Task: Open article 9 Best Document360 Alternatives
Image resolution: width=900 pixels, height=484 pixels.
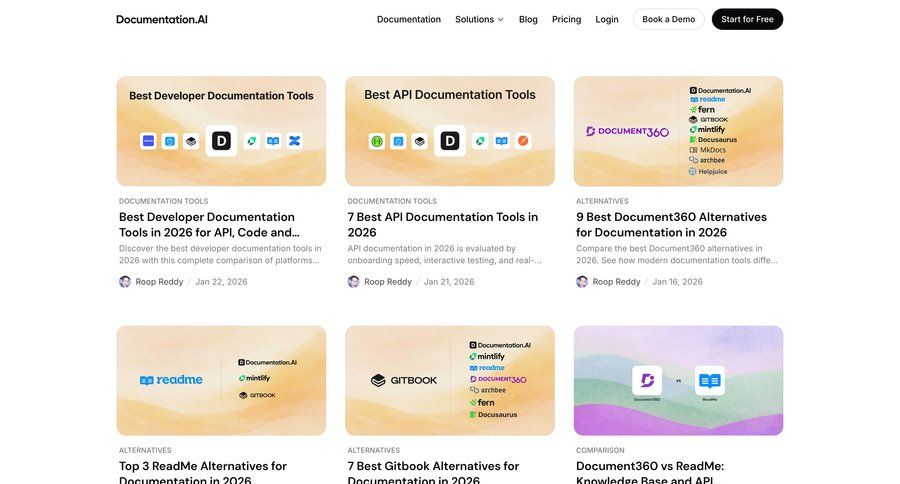Action: (672, 224)
